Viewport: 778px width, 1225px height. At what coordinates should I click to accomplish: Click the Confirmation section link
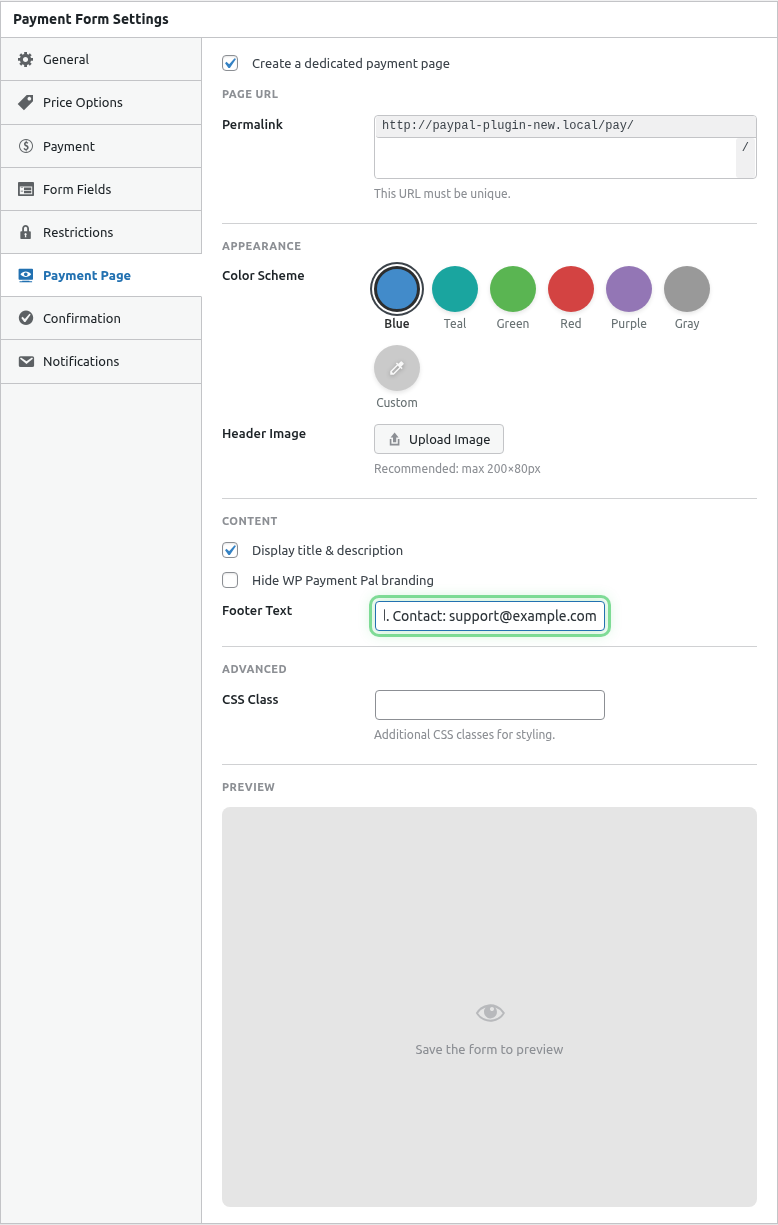point(80,318)
